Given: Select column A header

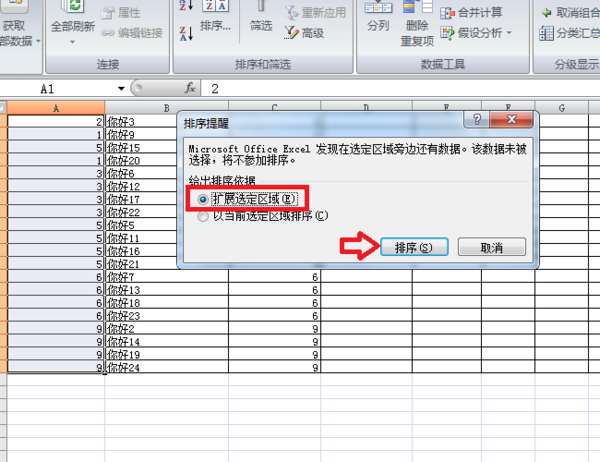Looking at the screenshot, I should pyautogui.click(x=56, y=108).
